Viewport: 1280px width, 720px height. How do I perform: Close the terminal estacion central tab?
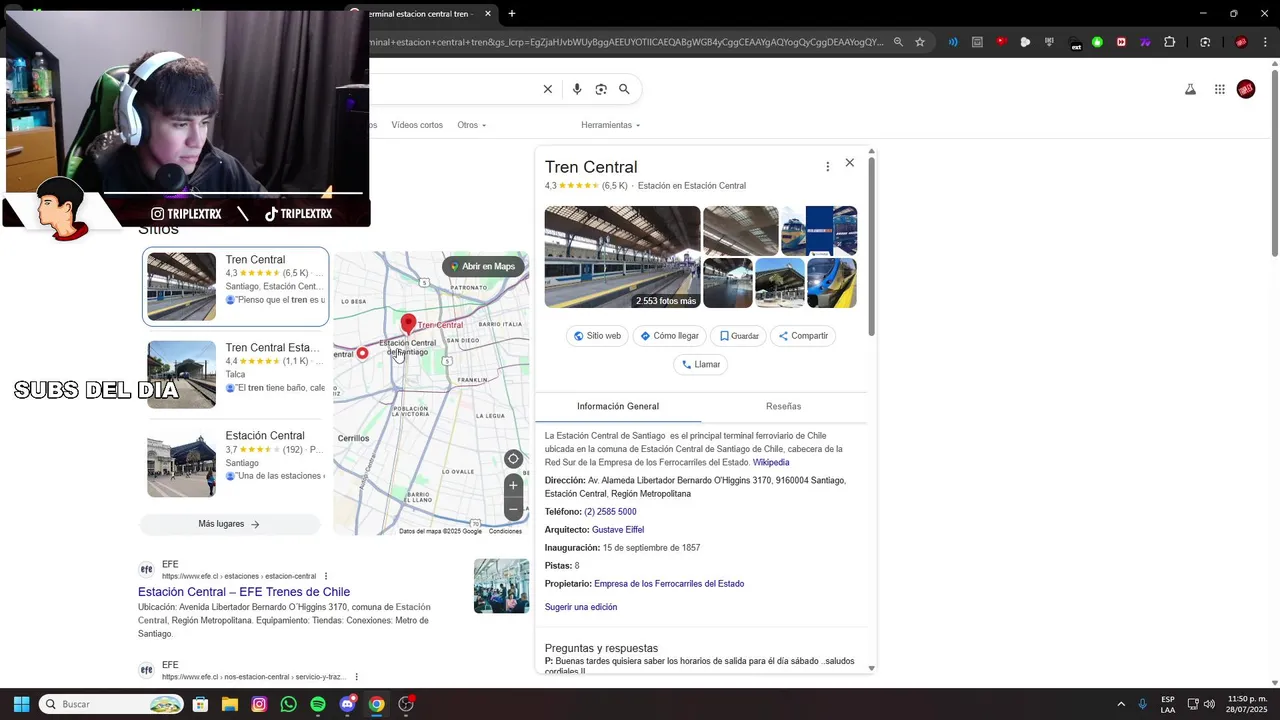click(x=488, y=14)
